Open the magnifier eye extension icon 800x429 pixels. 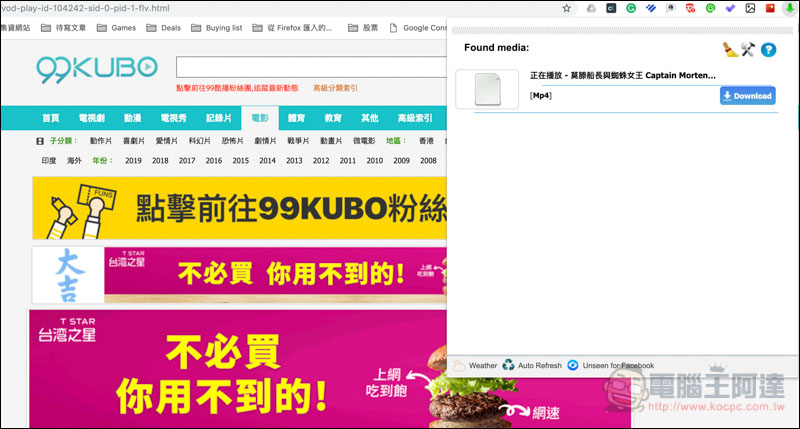pos(670,8)
